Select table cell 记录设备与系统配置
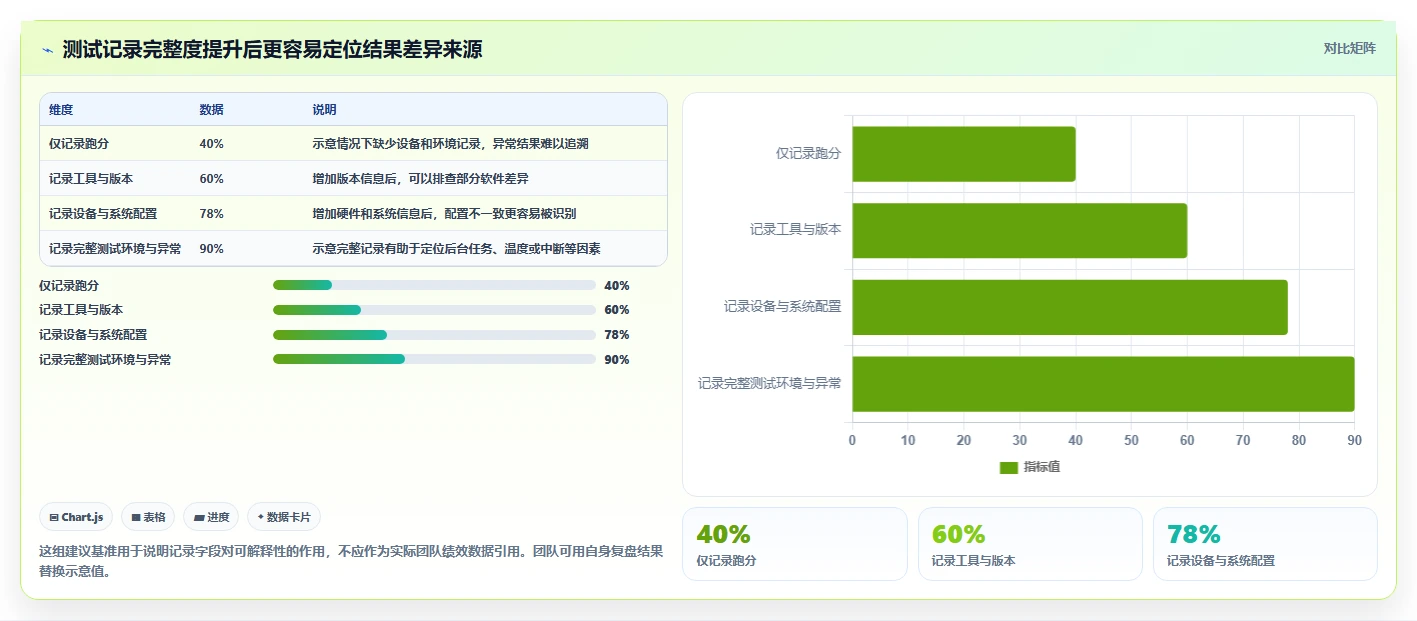This screenshot has height=621, width=1417. coord(103,214)
